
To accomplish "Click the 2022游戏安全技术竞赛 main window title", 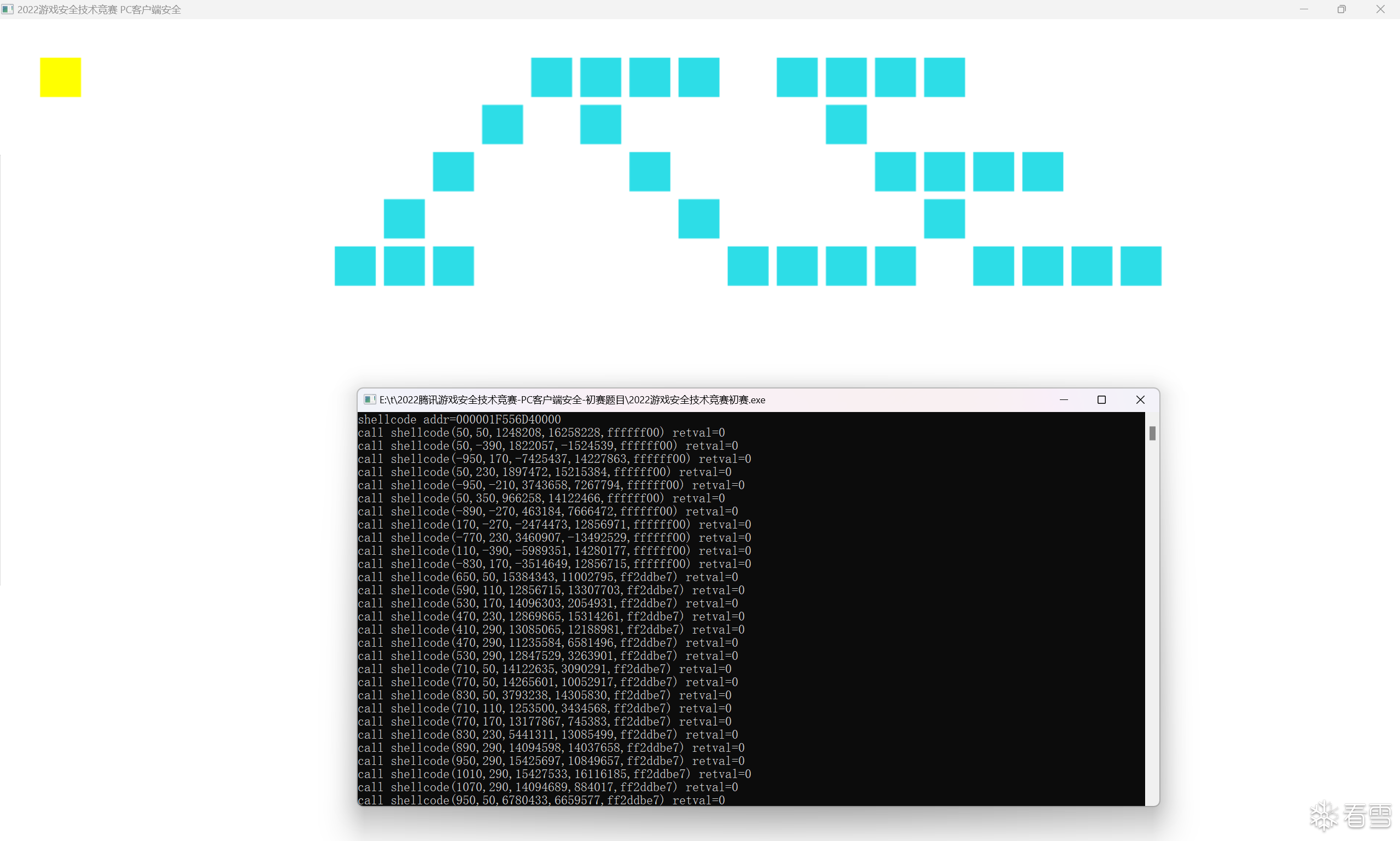I will (x=99, y=9).
